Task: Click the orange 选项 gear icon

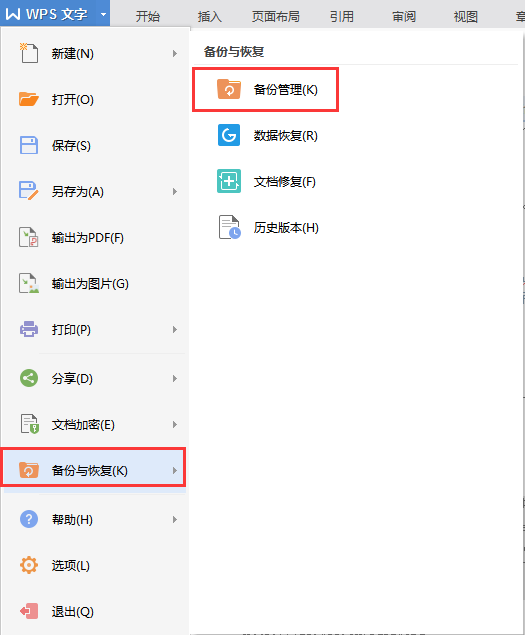Action: coord(29,565)
